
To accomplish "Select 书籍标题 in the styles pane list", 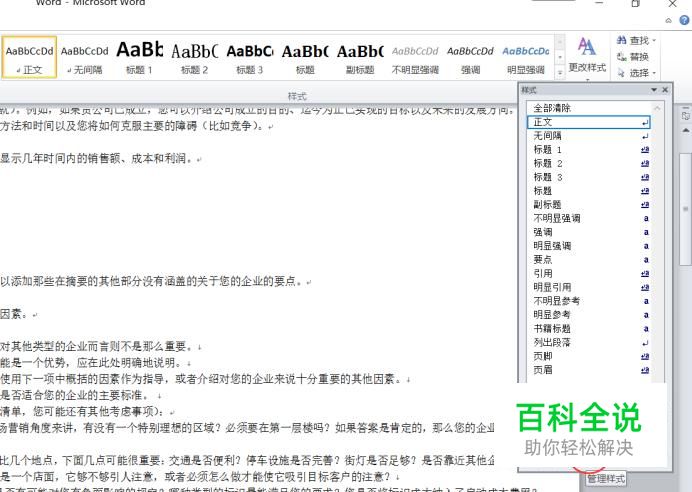I will 589,329.
